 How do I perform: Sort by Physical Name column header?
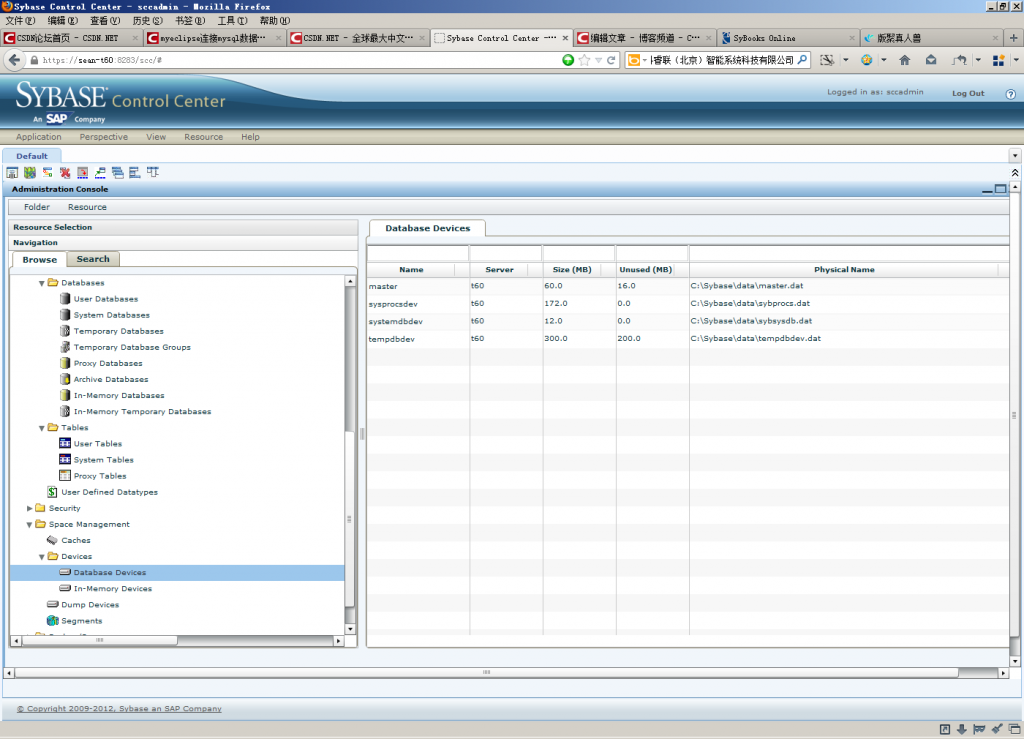(844, 270)
